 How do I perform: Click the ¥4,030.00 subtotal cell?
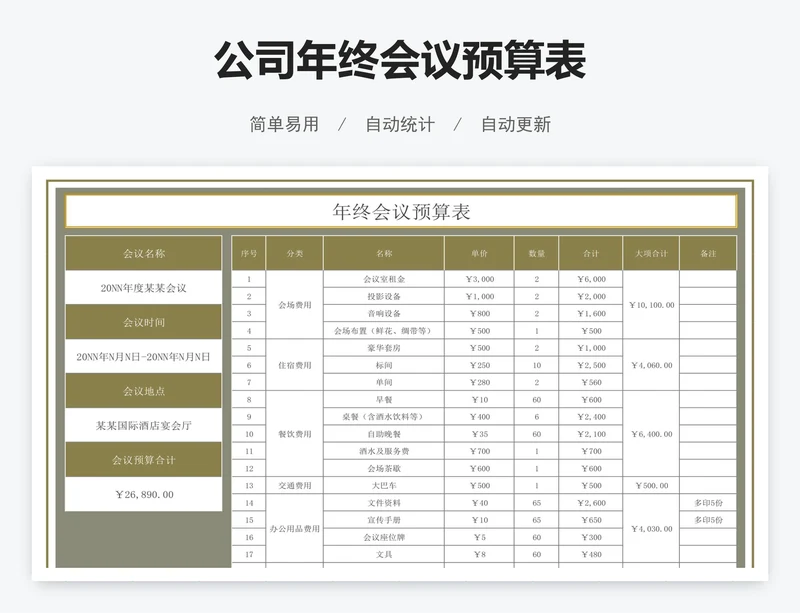(652, 529)
